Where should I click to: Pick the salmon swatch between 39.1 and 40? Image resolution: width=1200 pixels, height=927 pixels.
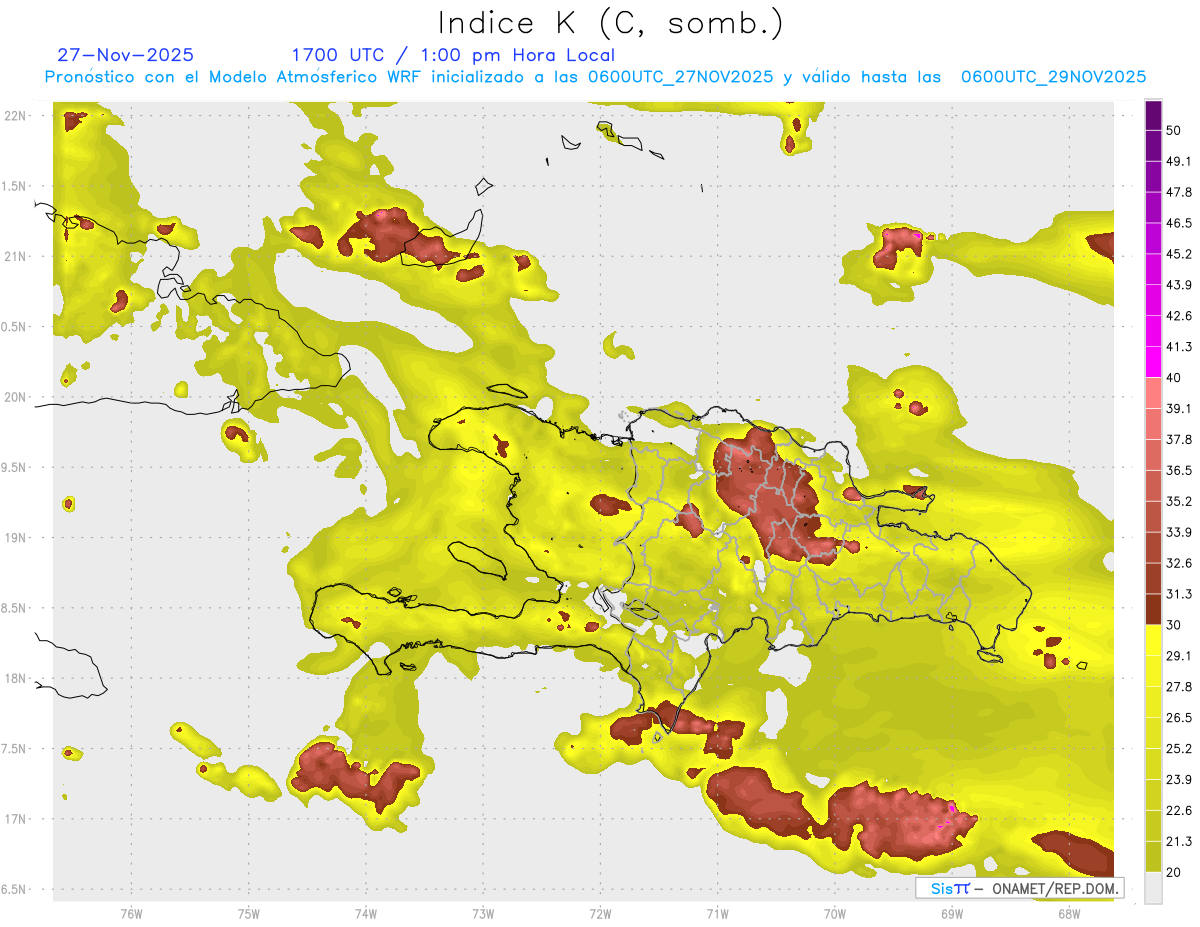pos(1154,393)
